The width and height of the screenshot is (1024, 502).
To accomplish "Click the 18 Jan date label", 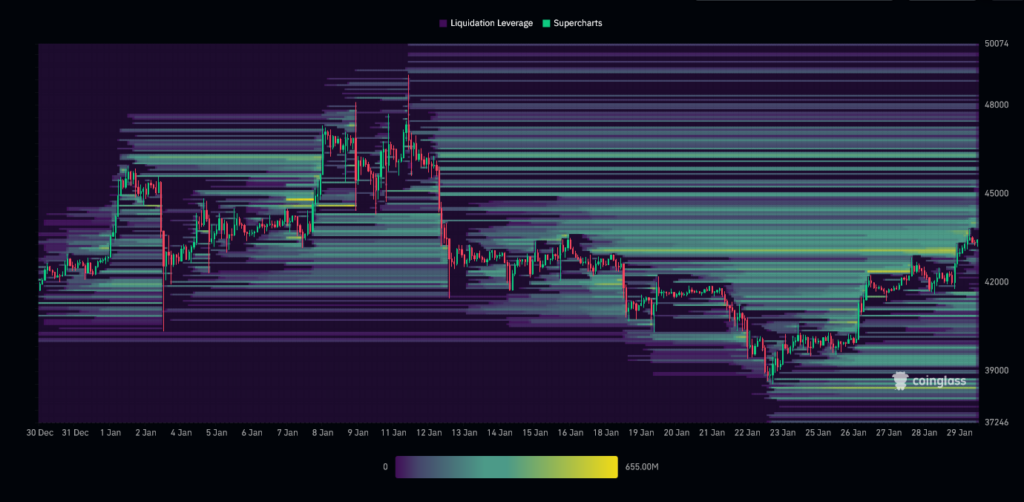I will [x=606, y=432].
